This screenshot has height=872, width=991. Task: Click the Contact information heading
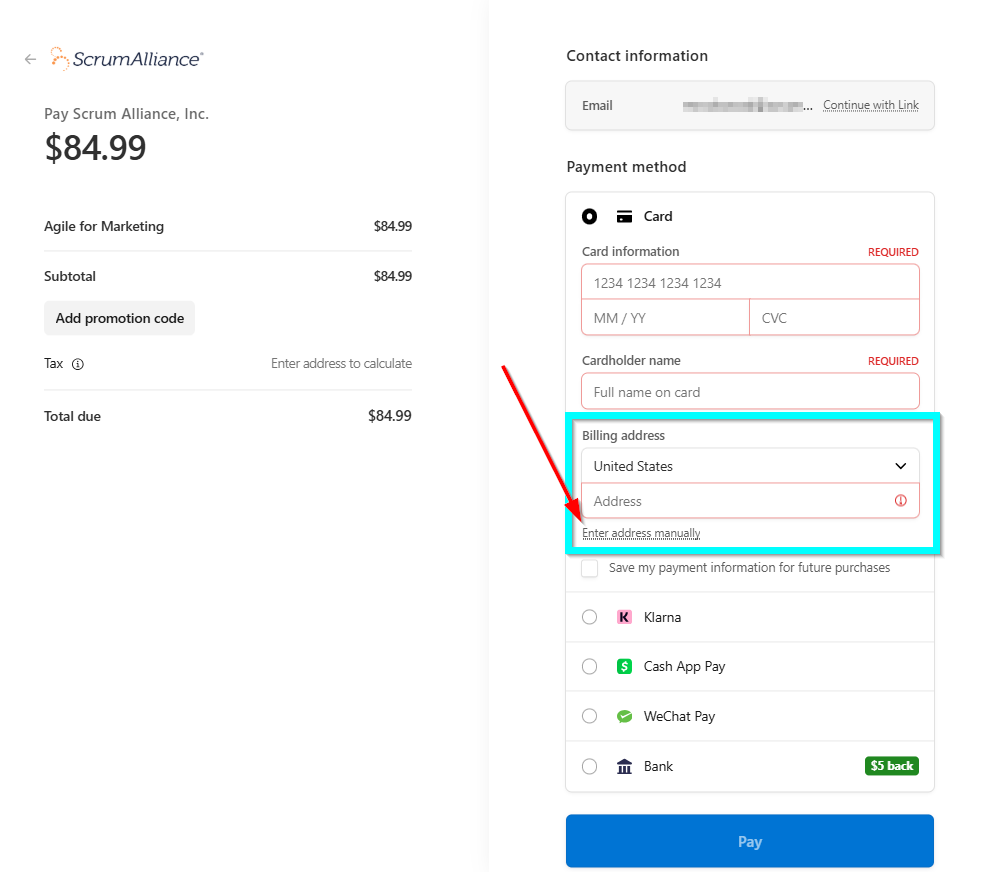tap(637, 56)
